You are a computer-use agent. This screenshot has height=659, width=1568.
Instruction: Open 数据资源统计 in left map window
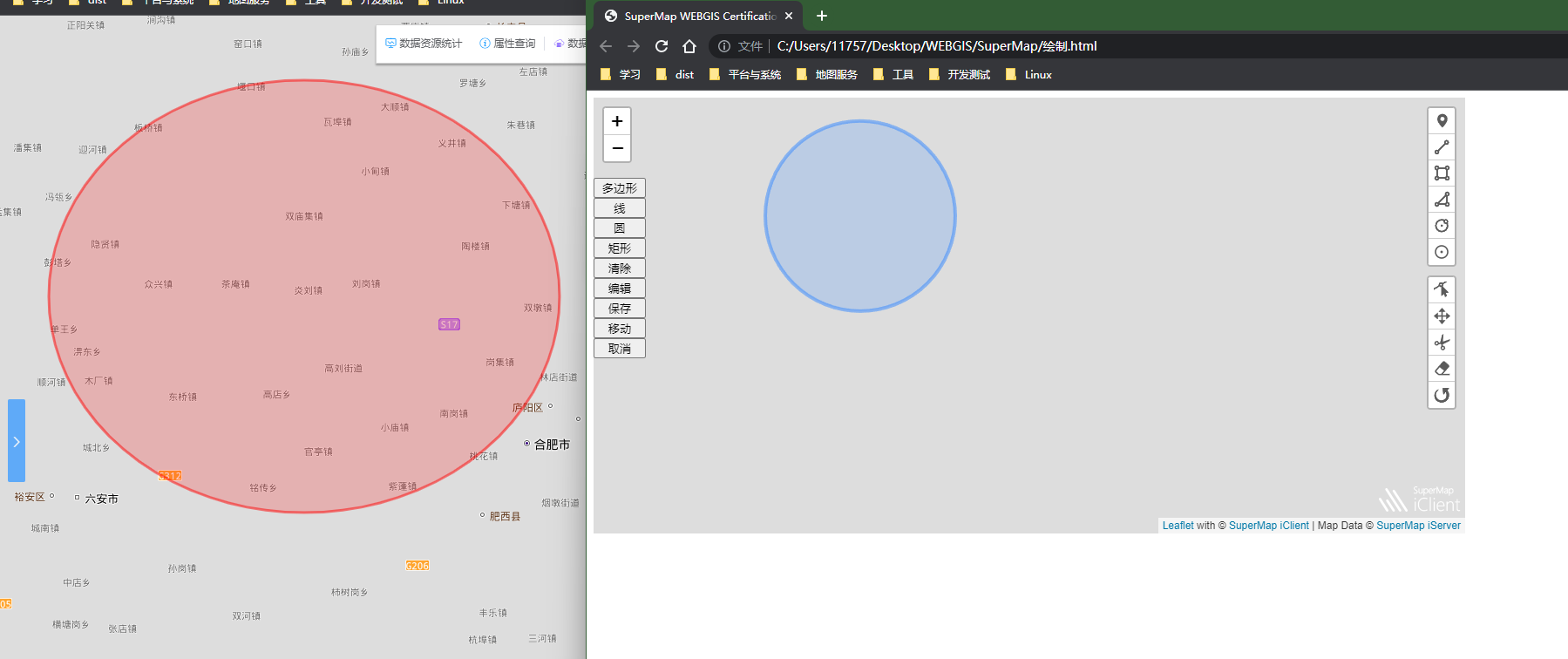click(424, 44)
